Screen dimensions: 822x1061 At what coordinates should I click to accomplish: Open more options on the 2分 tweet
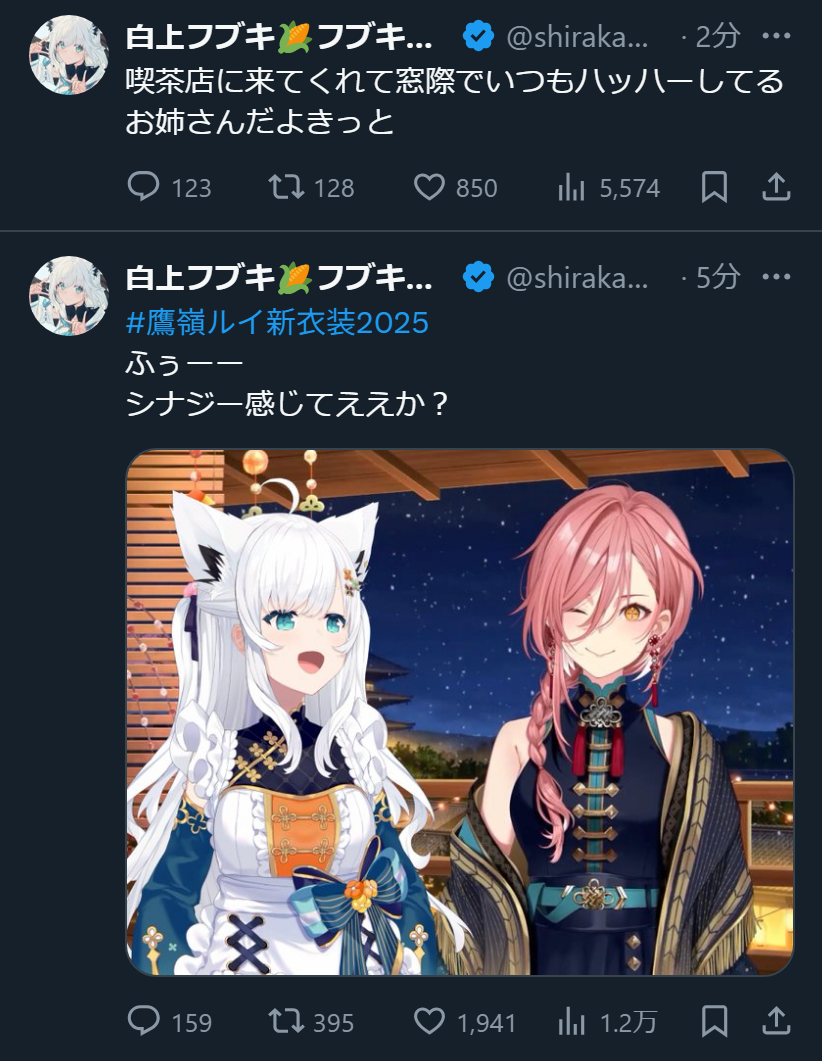776,36
